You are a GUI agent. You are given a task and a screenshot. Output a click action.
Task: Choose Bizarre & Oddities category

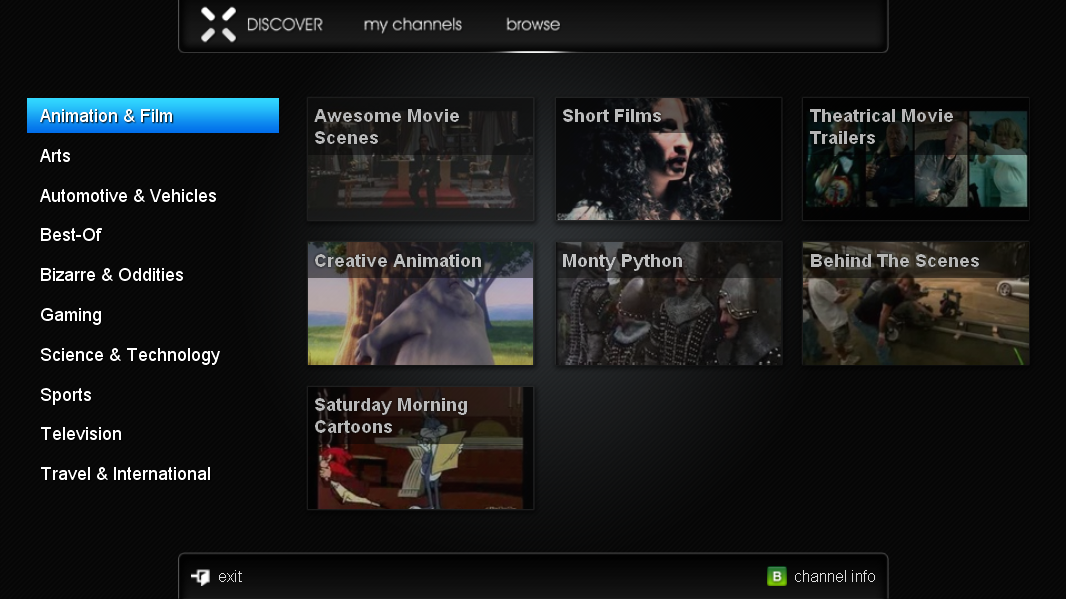pos(111,275)
